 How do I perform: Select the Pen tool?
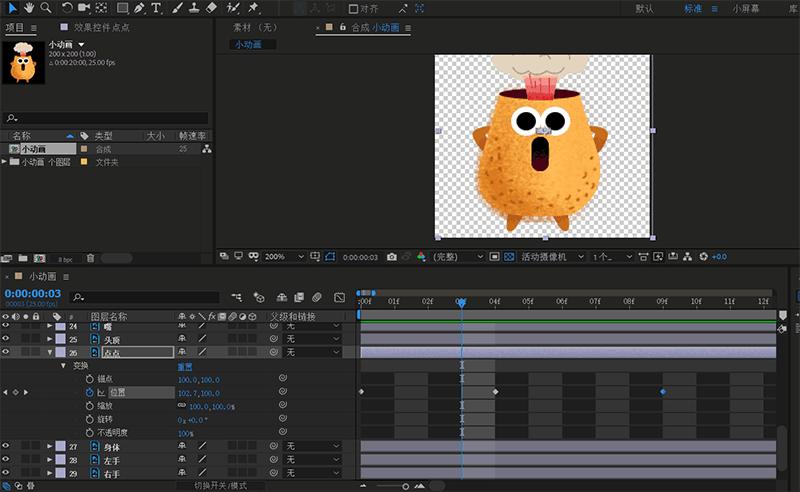click(138, 8)
